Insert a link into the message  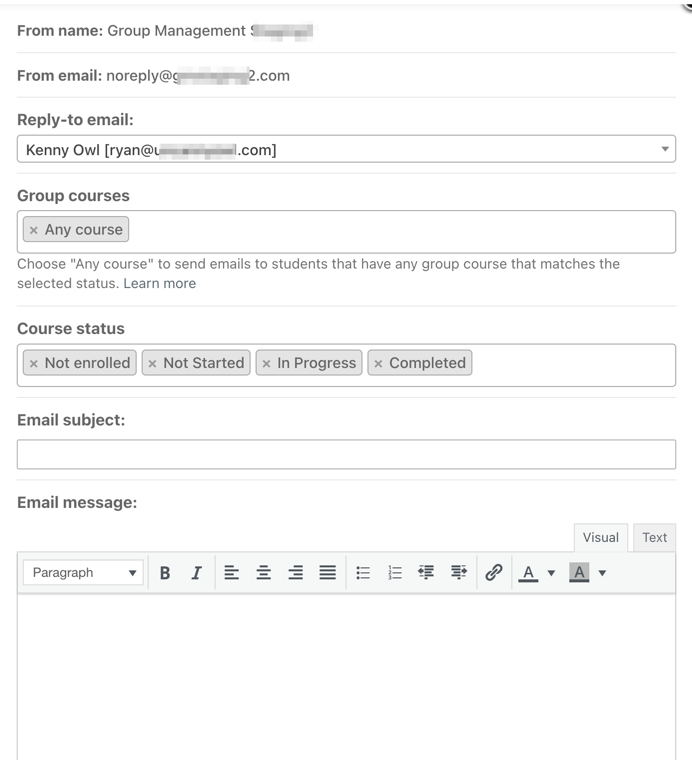pyautogui.click(x=493, y=573)
